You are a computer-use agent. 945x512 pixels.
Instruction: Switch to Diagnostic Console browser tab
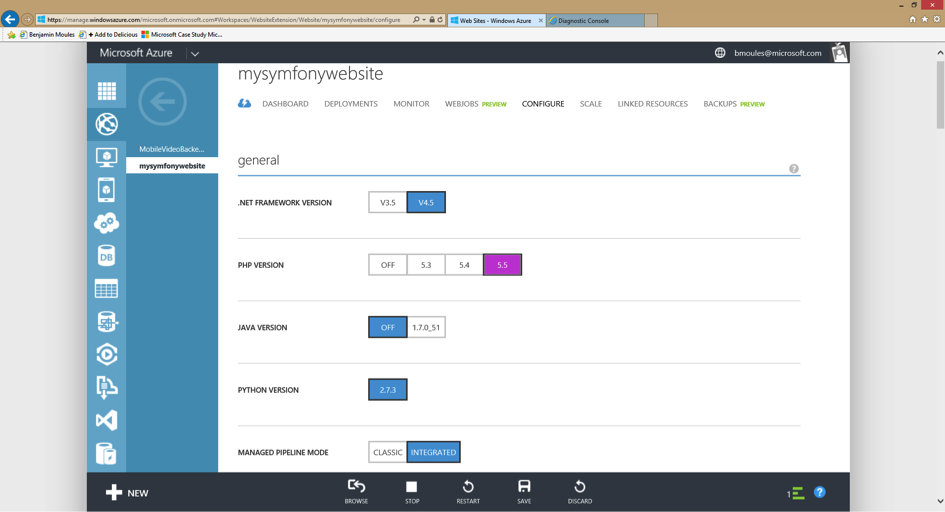[595, 20]
